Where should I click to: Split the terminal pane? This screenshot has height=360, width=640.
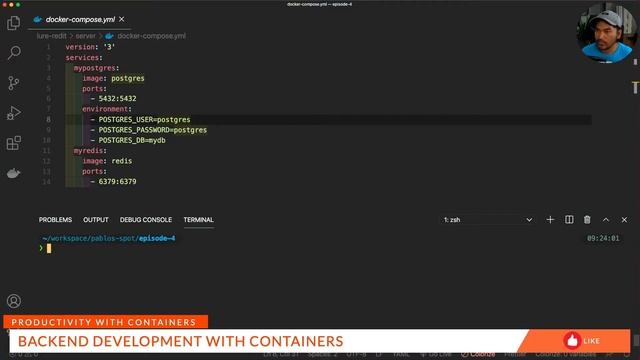pyautogui.click(x=569, y=220)
